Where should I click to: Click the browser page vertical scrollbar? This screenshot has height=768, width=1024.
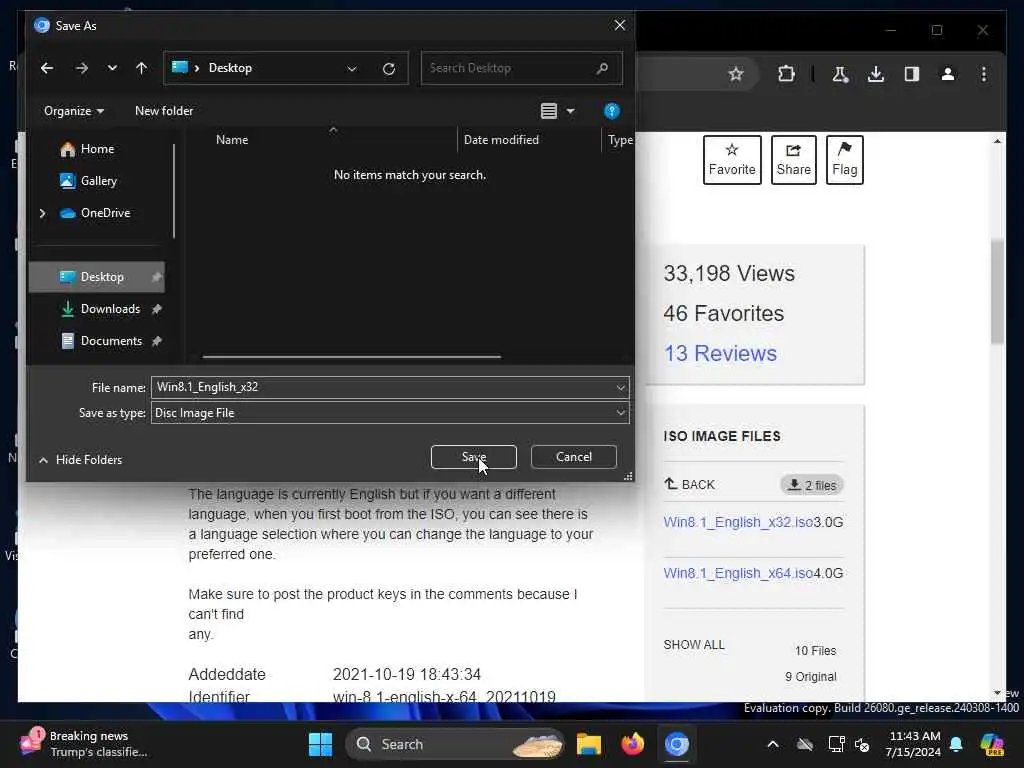pyautogui.click(x=997, y=293)
